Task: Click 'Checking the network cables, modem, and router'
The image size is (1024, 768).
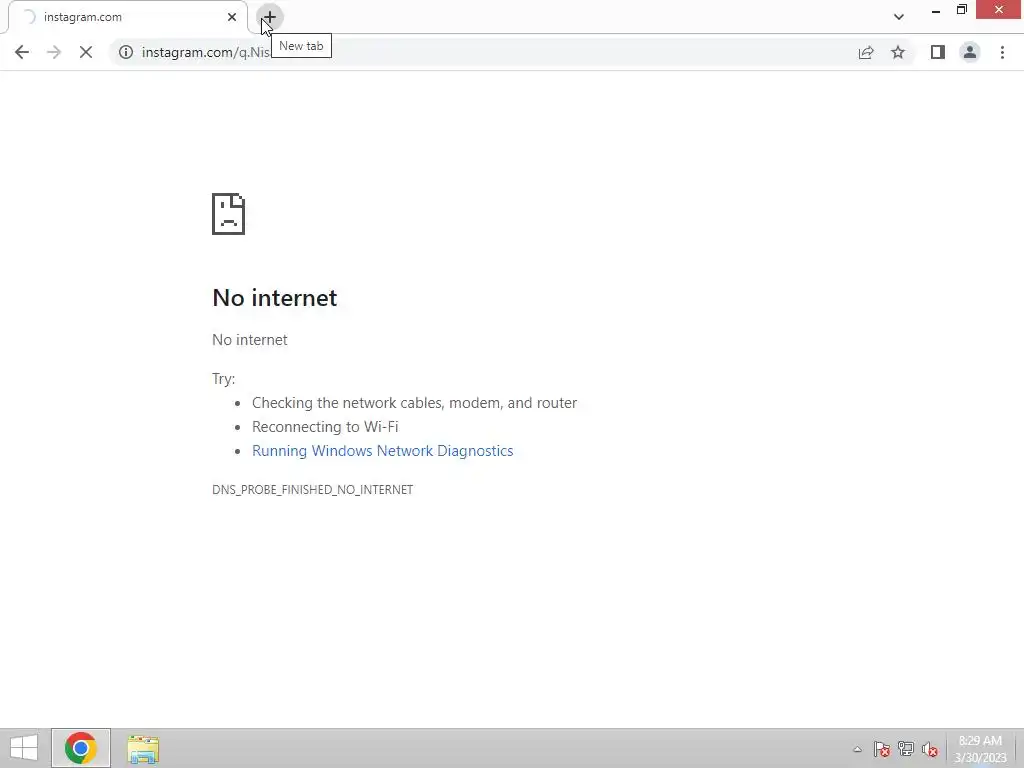Action: point(415,402)
